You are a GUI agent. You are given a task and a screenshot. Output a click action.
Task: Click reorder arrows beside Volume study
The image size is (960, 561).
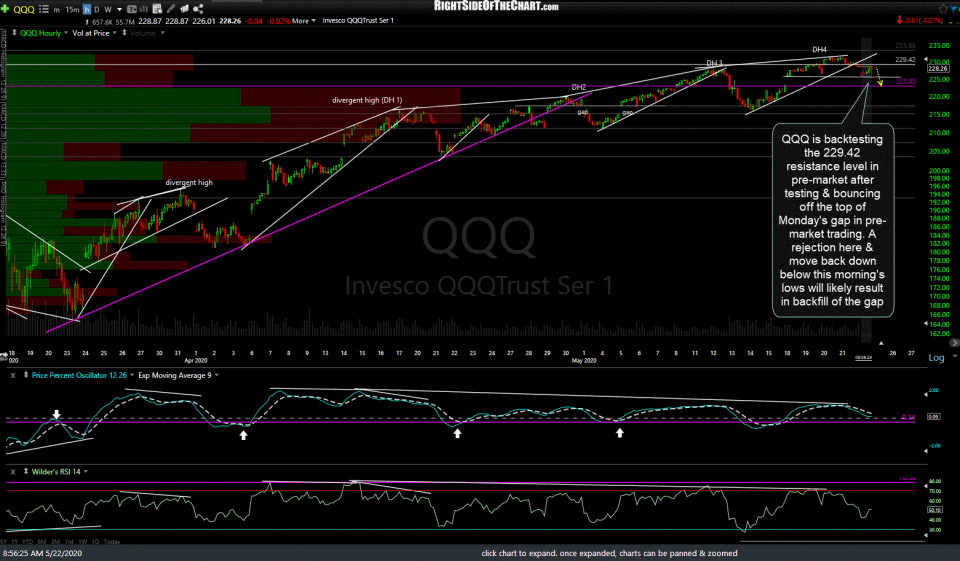click(124, 33)
